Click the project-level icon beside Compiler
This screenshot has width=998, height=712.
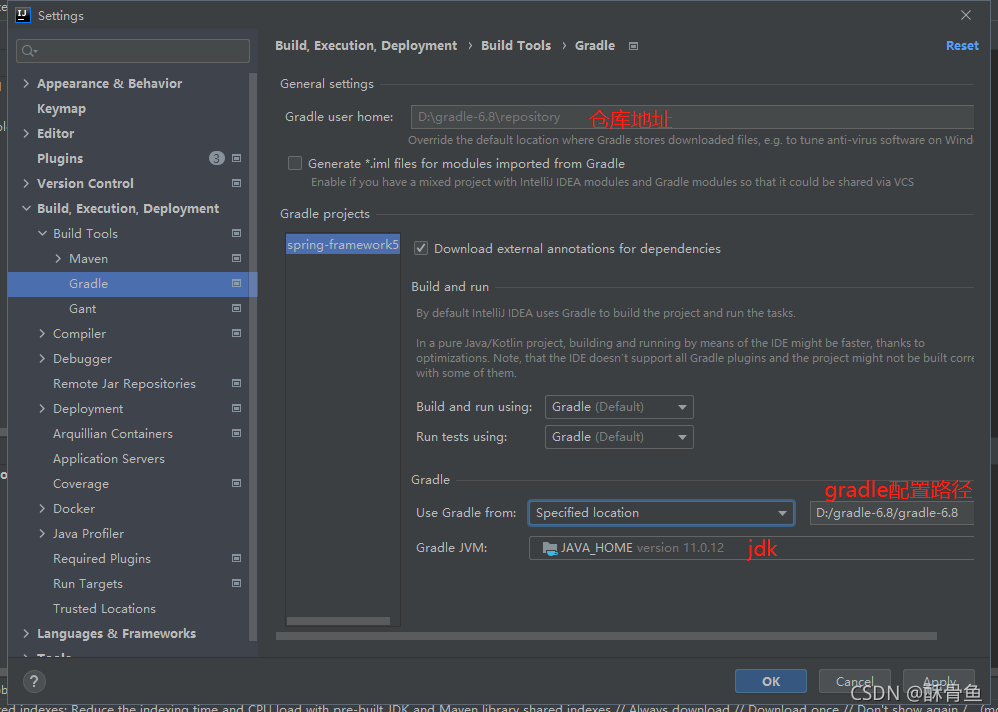coord(237,333)
